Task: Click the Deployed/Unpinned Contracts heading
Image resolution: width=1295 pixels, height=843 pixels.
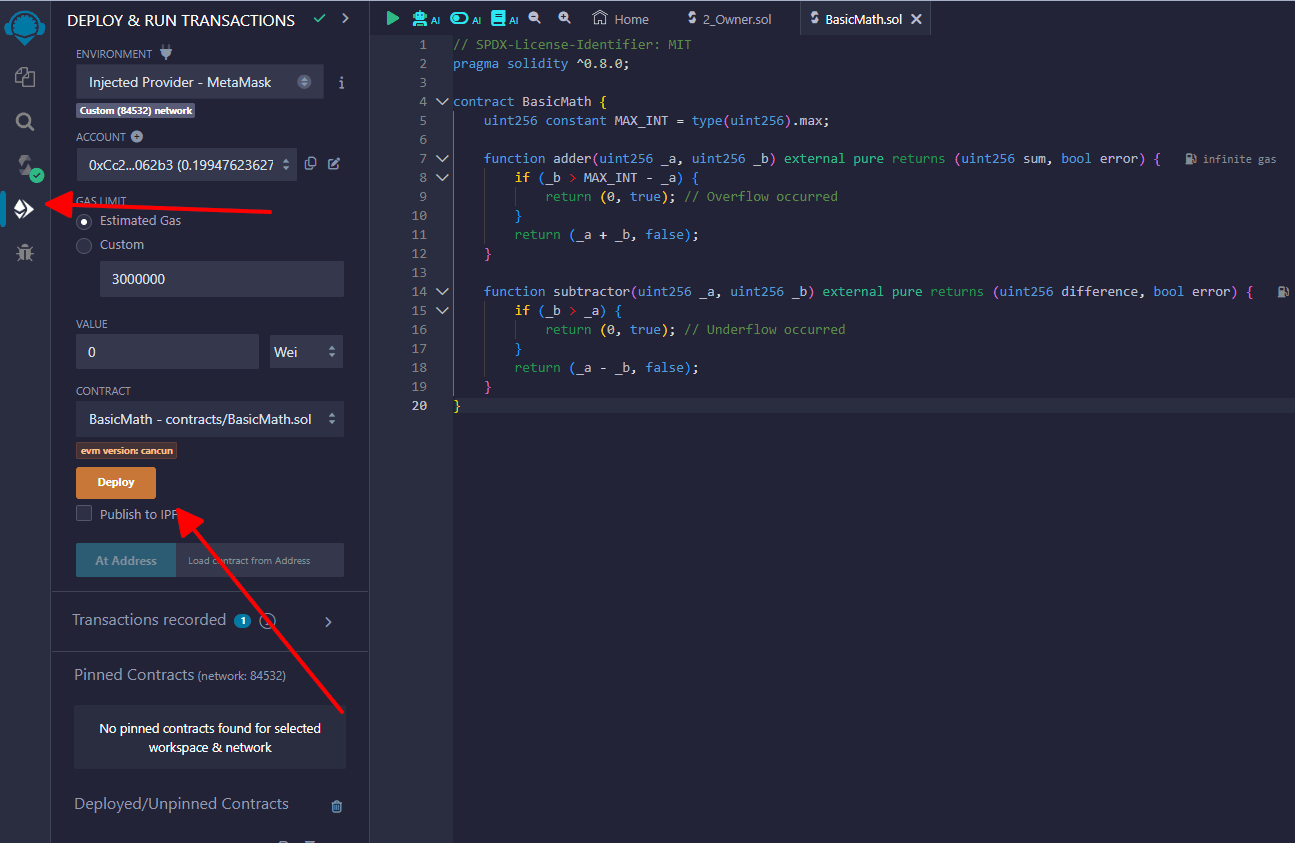Action: 181,804
